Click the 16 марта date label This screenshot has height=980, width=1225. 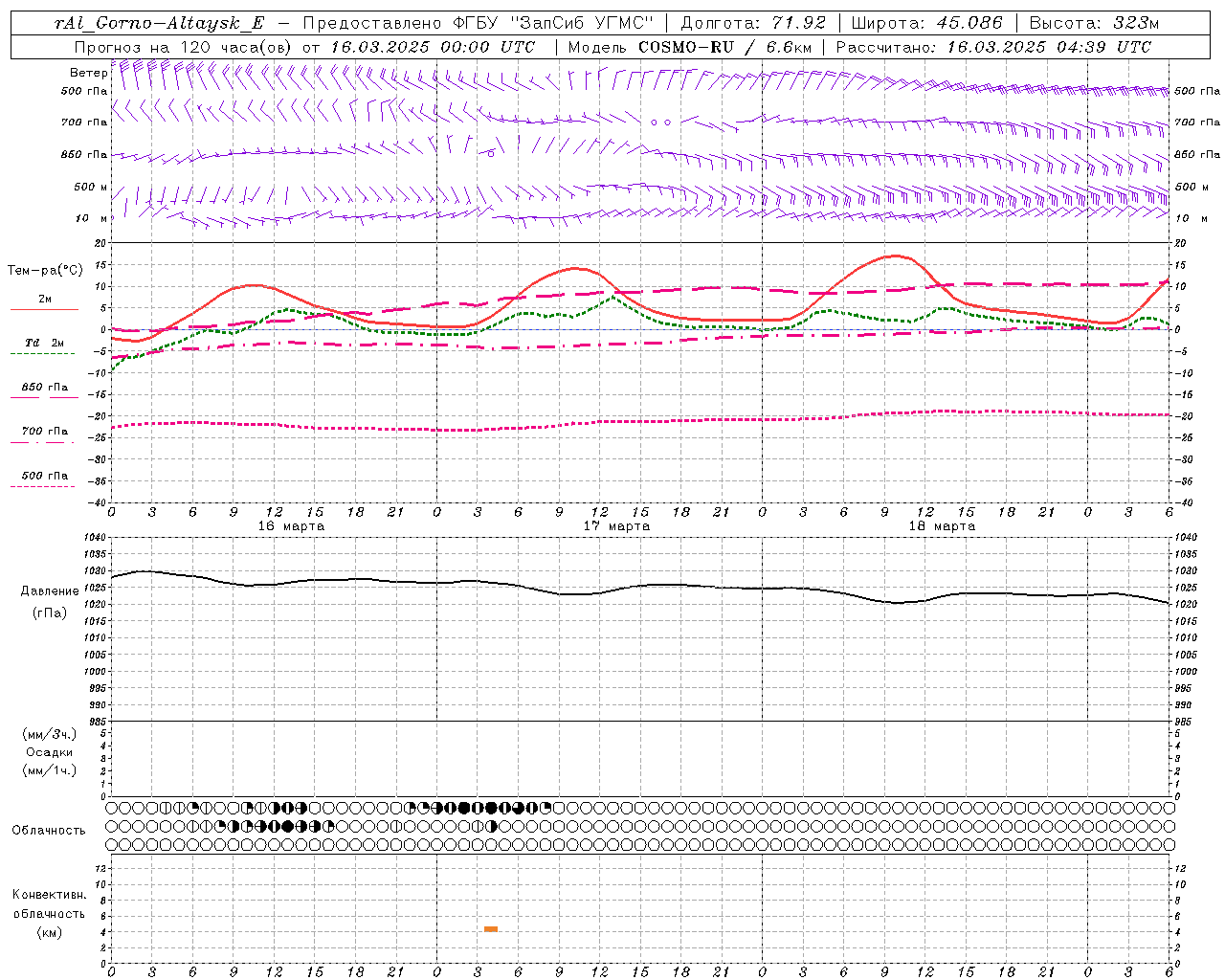coord(292,526)
